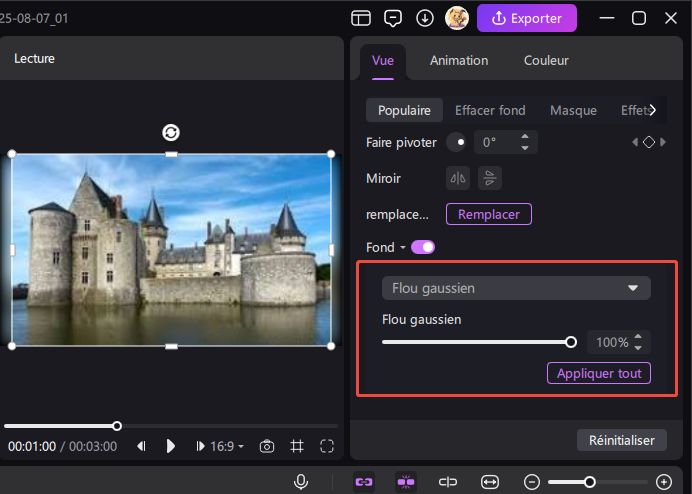Select the Populaire sub-tab
This screenshot has height=494, width=692.
tap(404, 110)
